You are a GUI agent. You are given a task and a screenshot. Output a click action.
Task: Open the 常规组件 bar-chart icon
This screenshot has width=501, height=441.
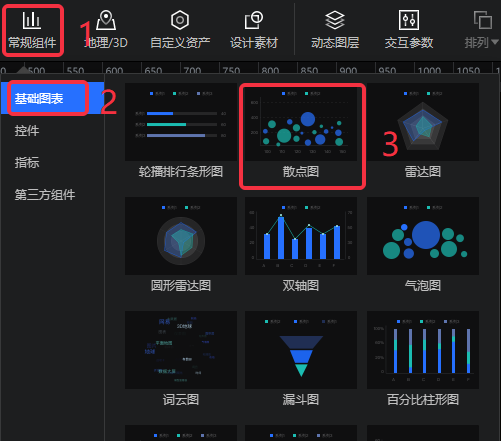pyautogui.click(x=32, y=20)
